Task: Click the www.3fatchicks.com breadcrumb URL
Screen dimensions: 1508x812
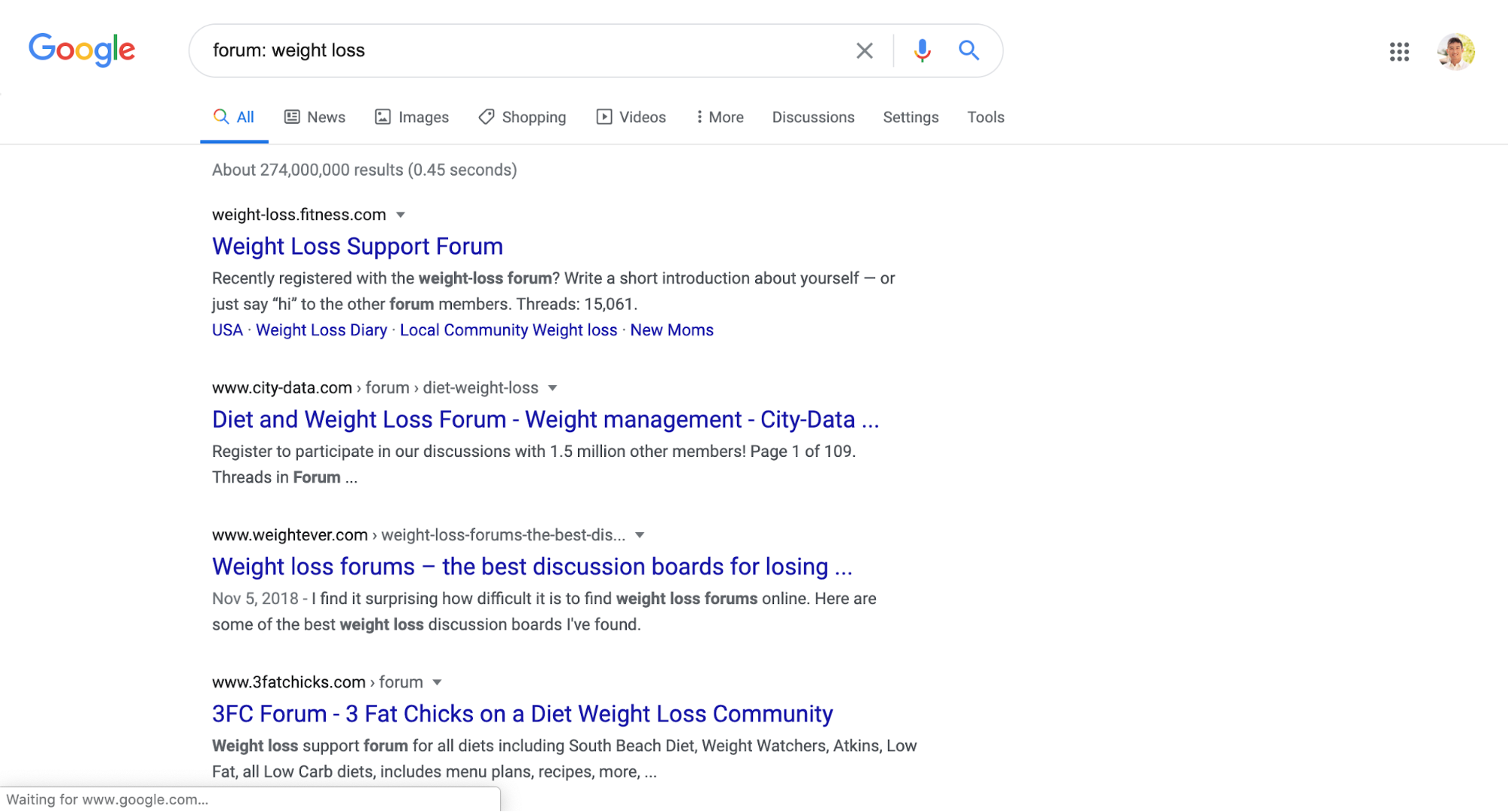Action: pos(318,682)
